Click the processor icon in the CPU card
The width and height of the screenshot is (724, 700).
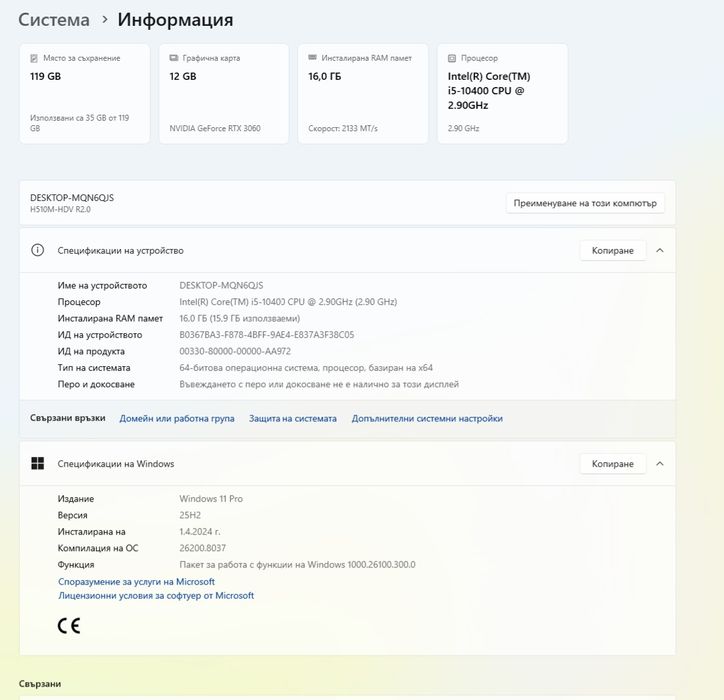point(452,58)
